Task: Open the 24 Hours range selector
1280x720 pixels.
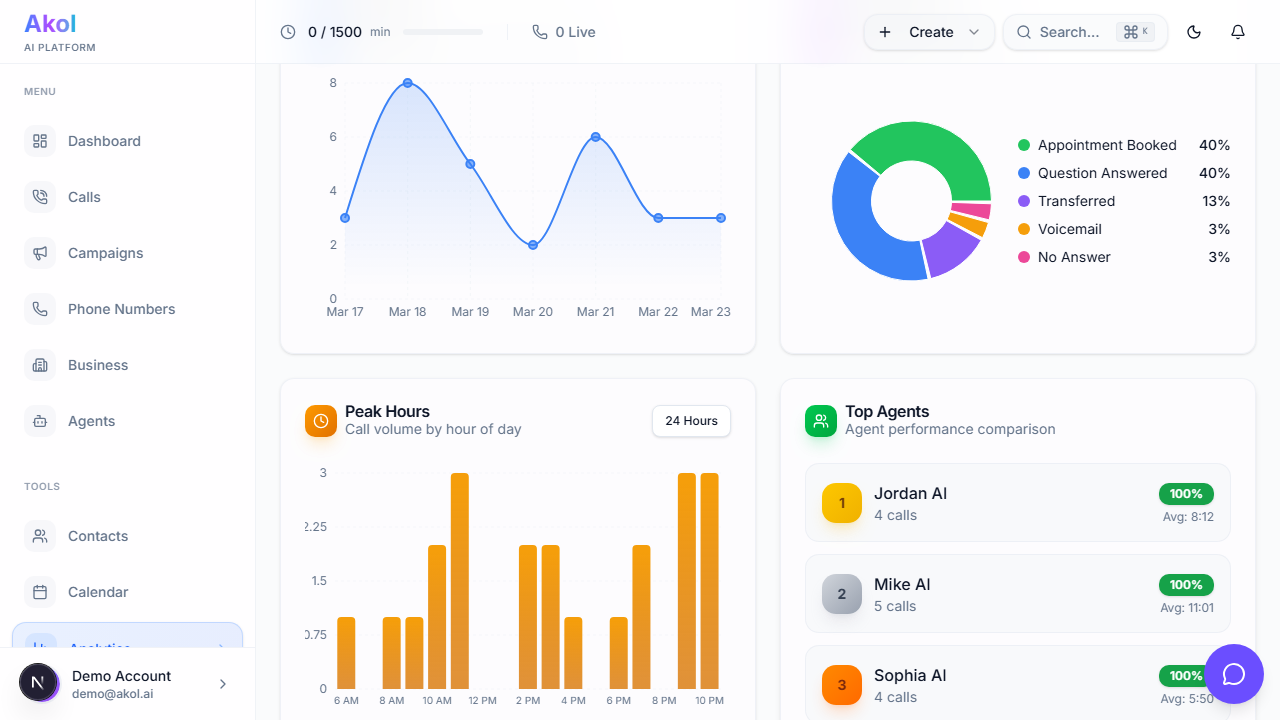Action: click(691, 421)
